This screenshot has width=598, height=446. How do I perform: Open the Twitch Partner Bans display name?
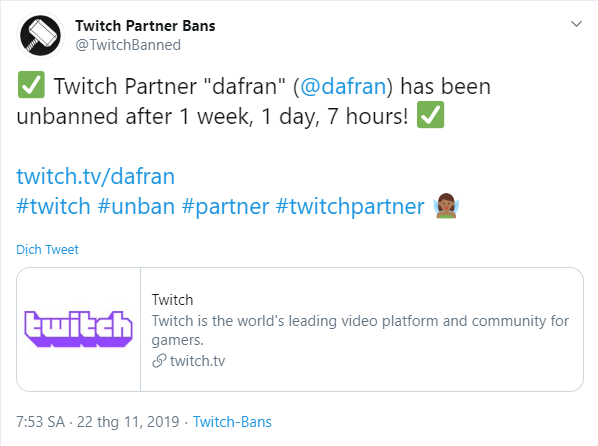(145, 26)
